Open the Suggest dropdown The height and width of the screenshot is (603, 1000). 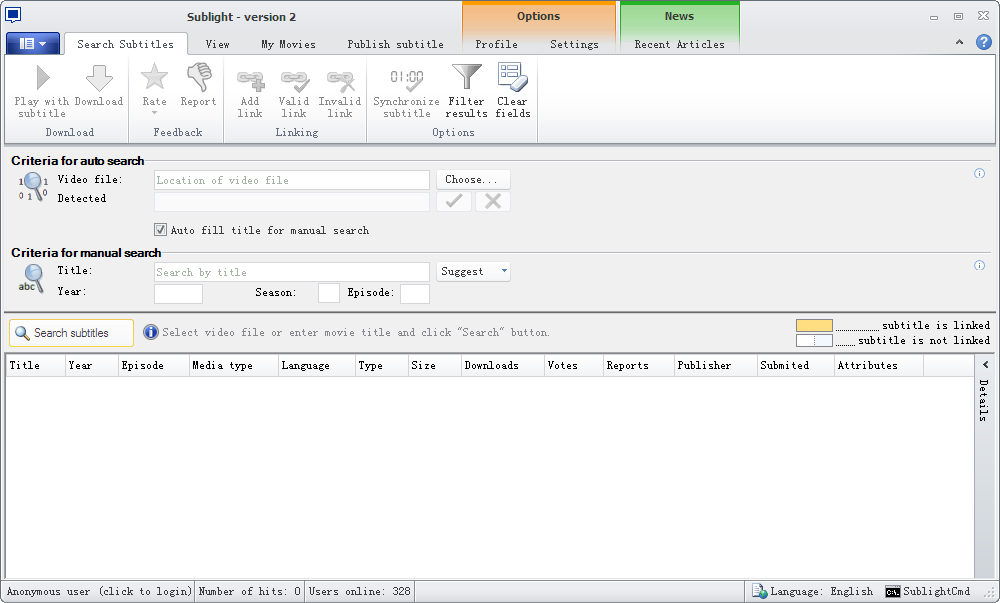point(473,272)
